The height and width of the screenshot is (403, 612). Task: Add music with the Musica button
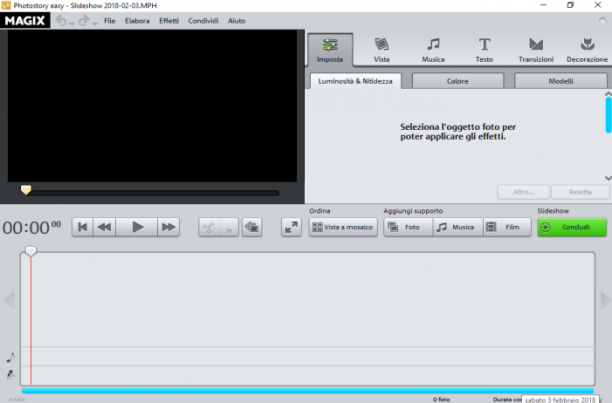458,227
